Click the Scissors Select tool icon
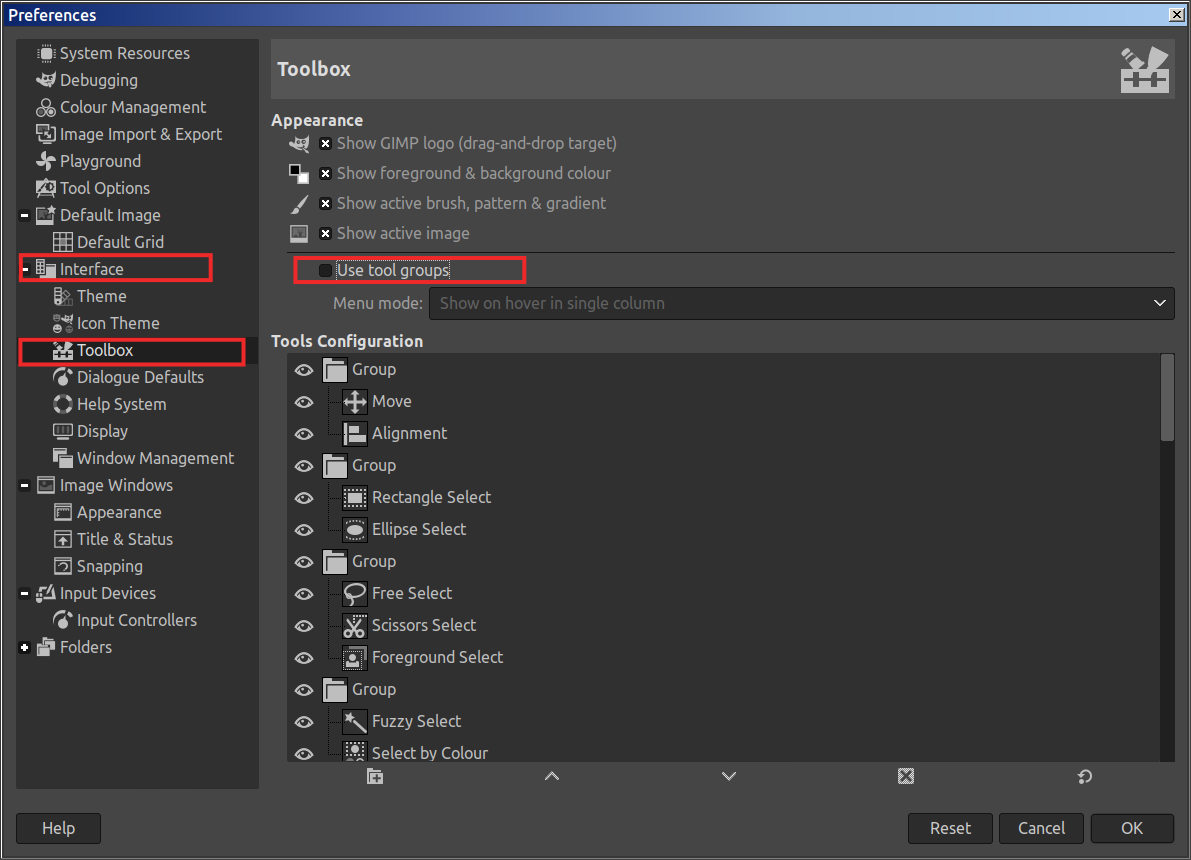 [x=355, y=625]
